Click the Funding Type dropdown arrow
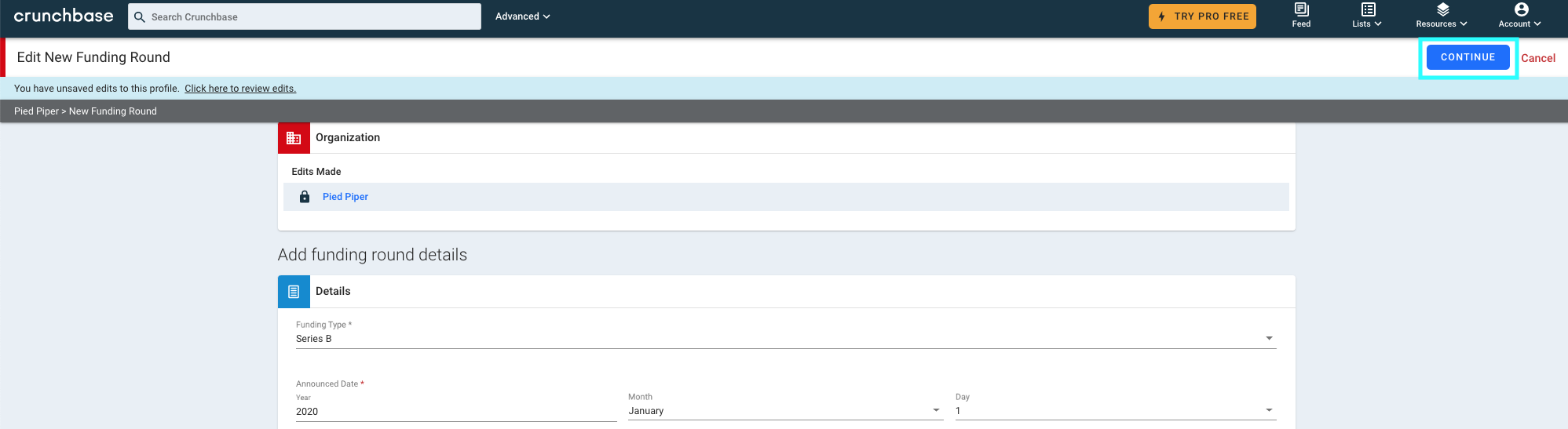1568x429 pixels. pyautogui.click(x=1269, y=338)
